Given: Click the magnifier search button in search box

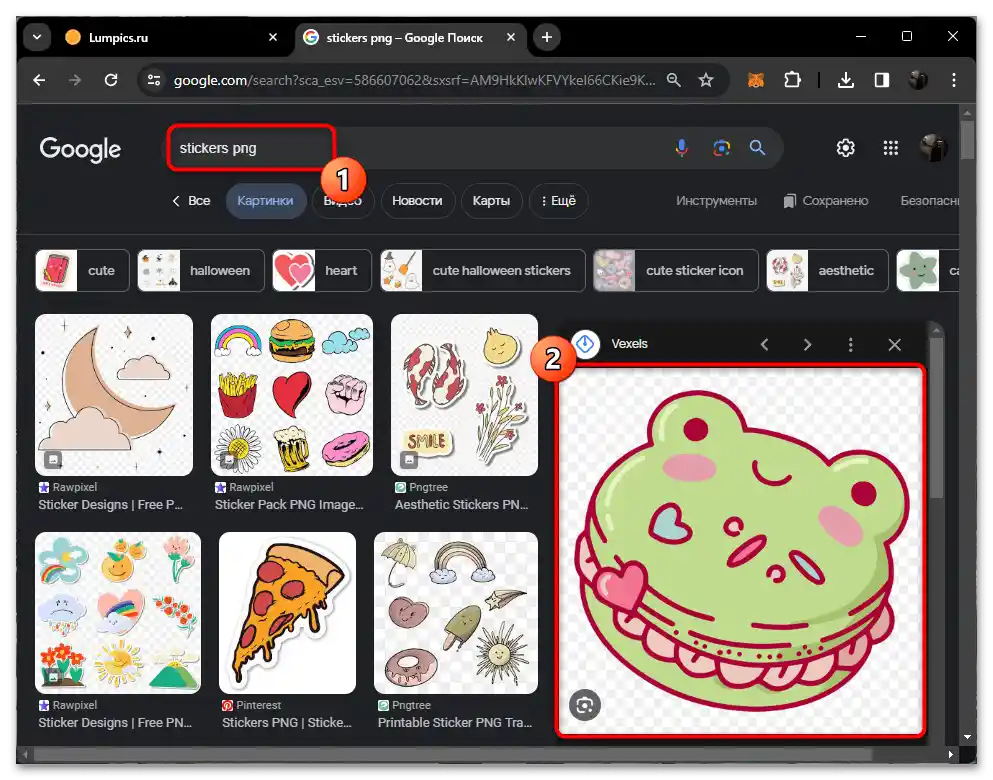Looking at the screenshot, I should (757, 148).
